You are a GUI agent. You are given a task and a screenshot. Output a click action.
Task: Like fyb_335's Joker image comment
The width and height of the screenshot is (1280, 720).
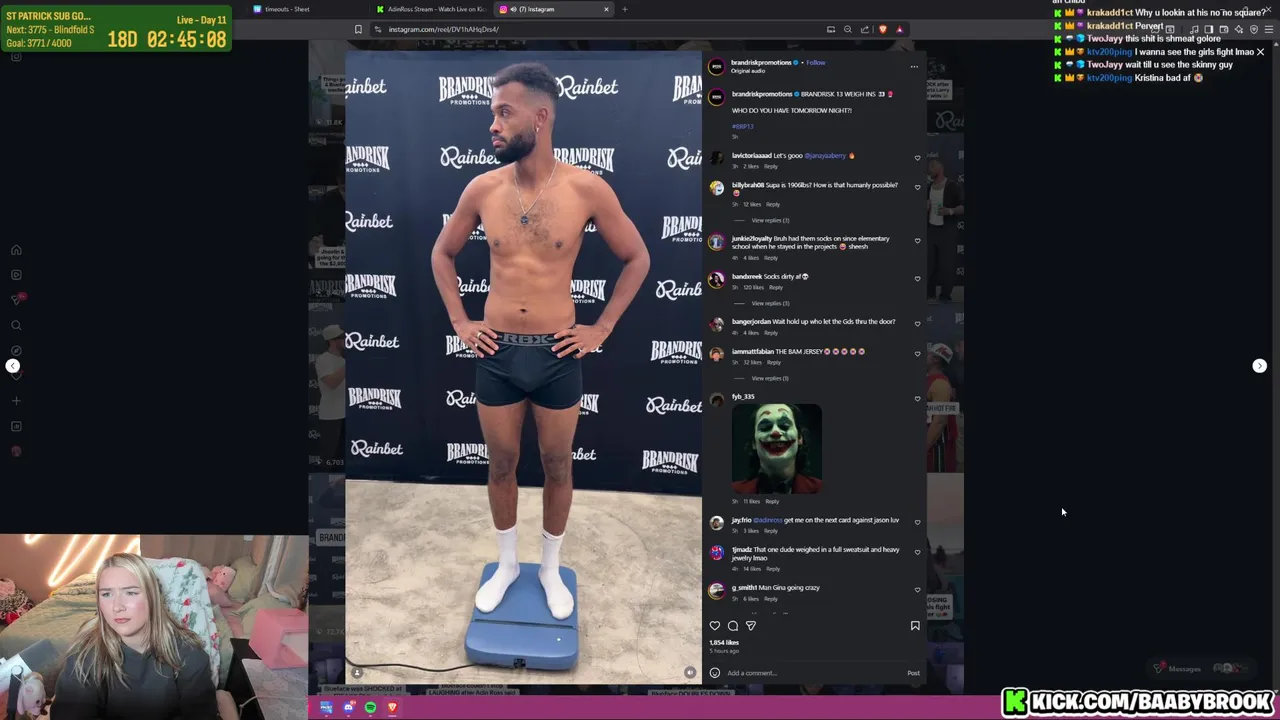pos(917,399)
